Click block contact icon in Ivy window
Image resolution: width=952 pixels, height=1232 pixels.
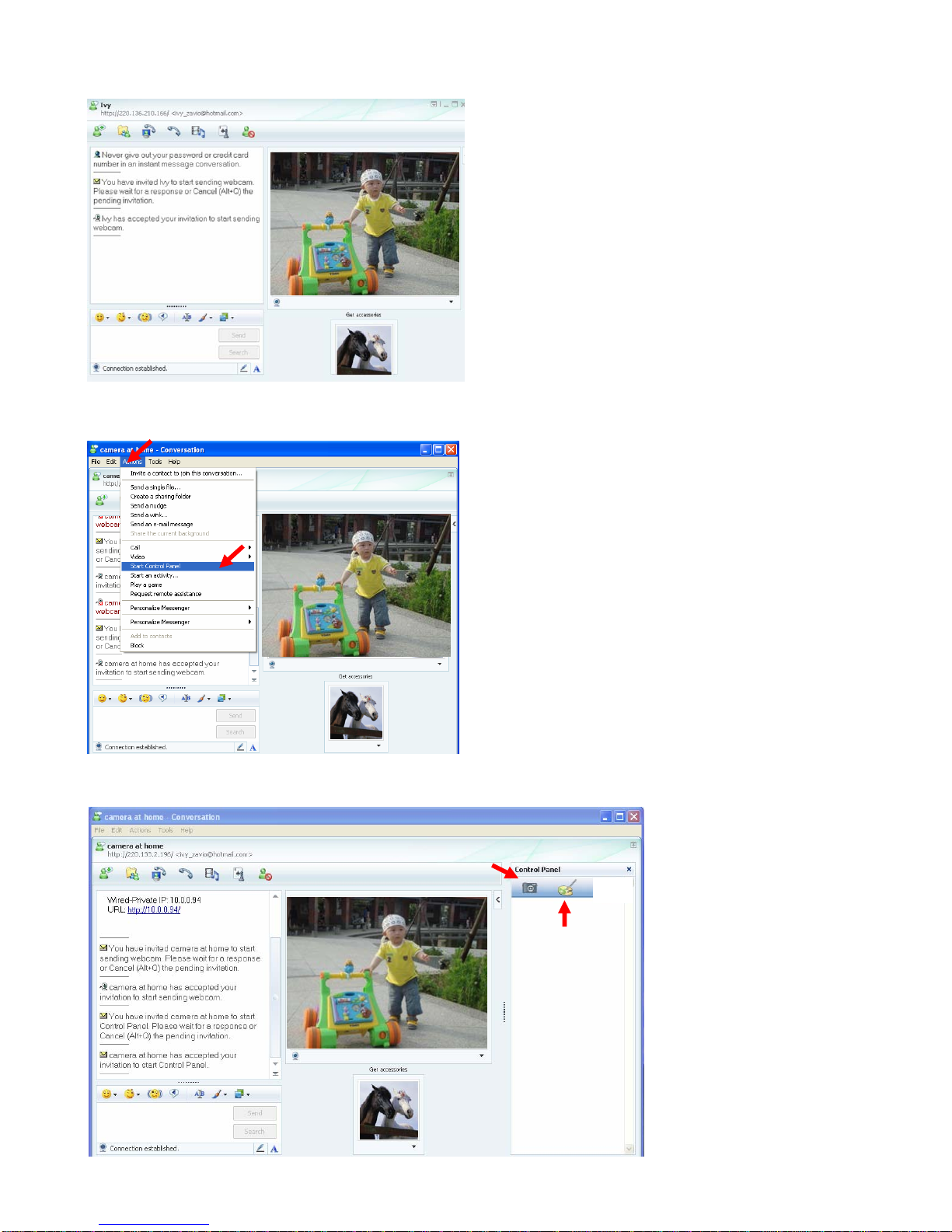[249, 132]
